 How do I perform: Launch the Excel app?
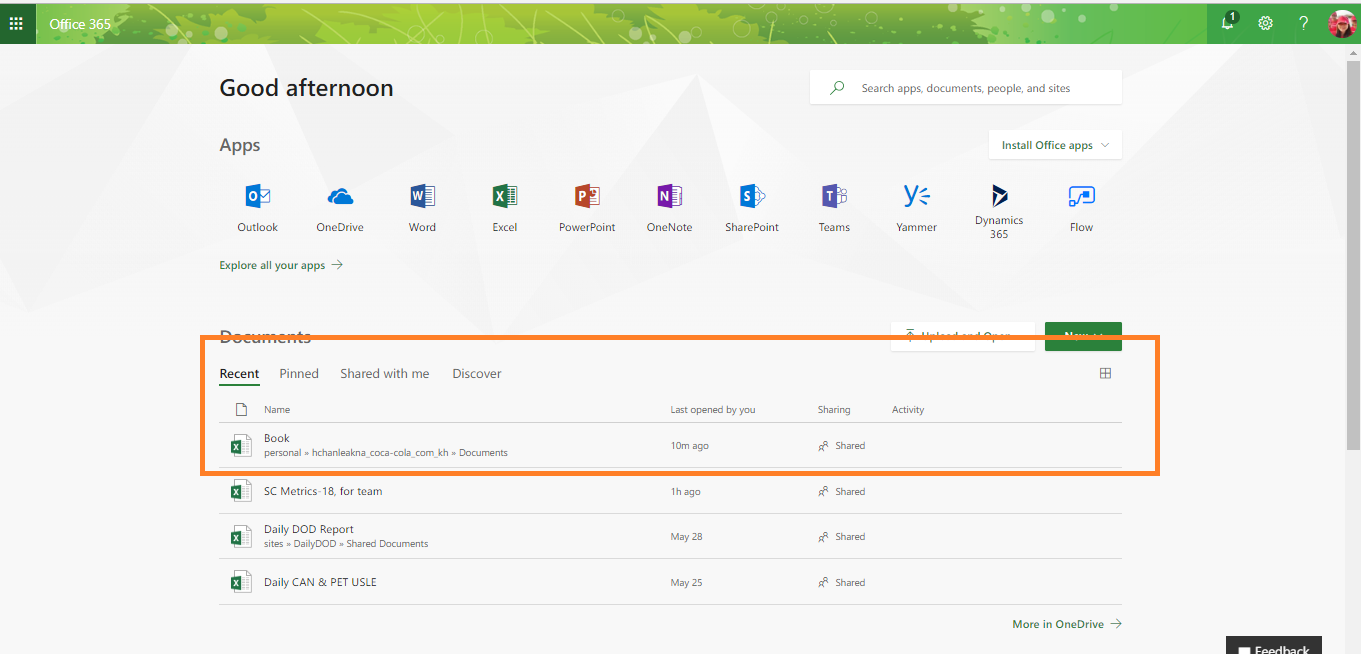(505, 208)
